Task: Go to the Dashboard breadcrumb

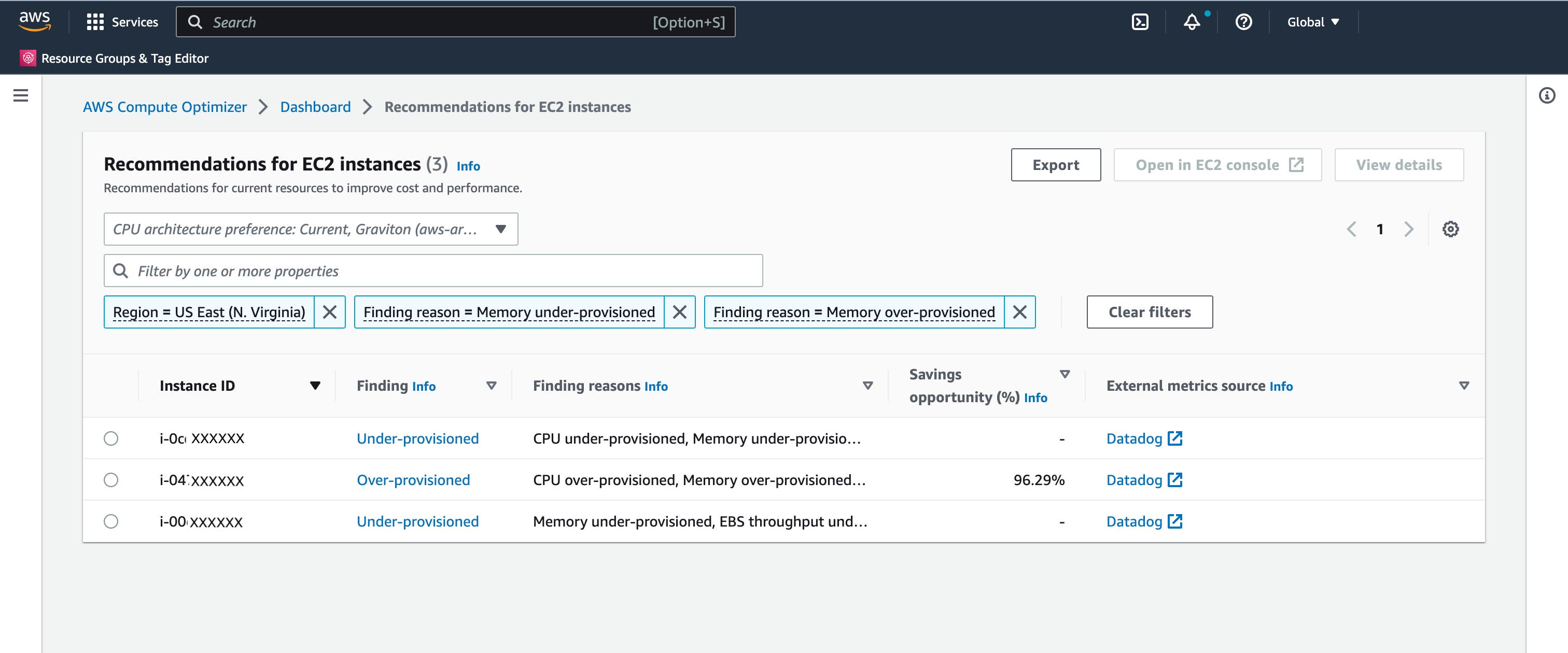Action: (x=315, y=106)
